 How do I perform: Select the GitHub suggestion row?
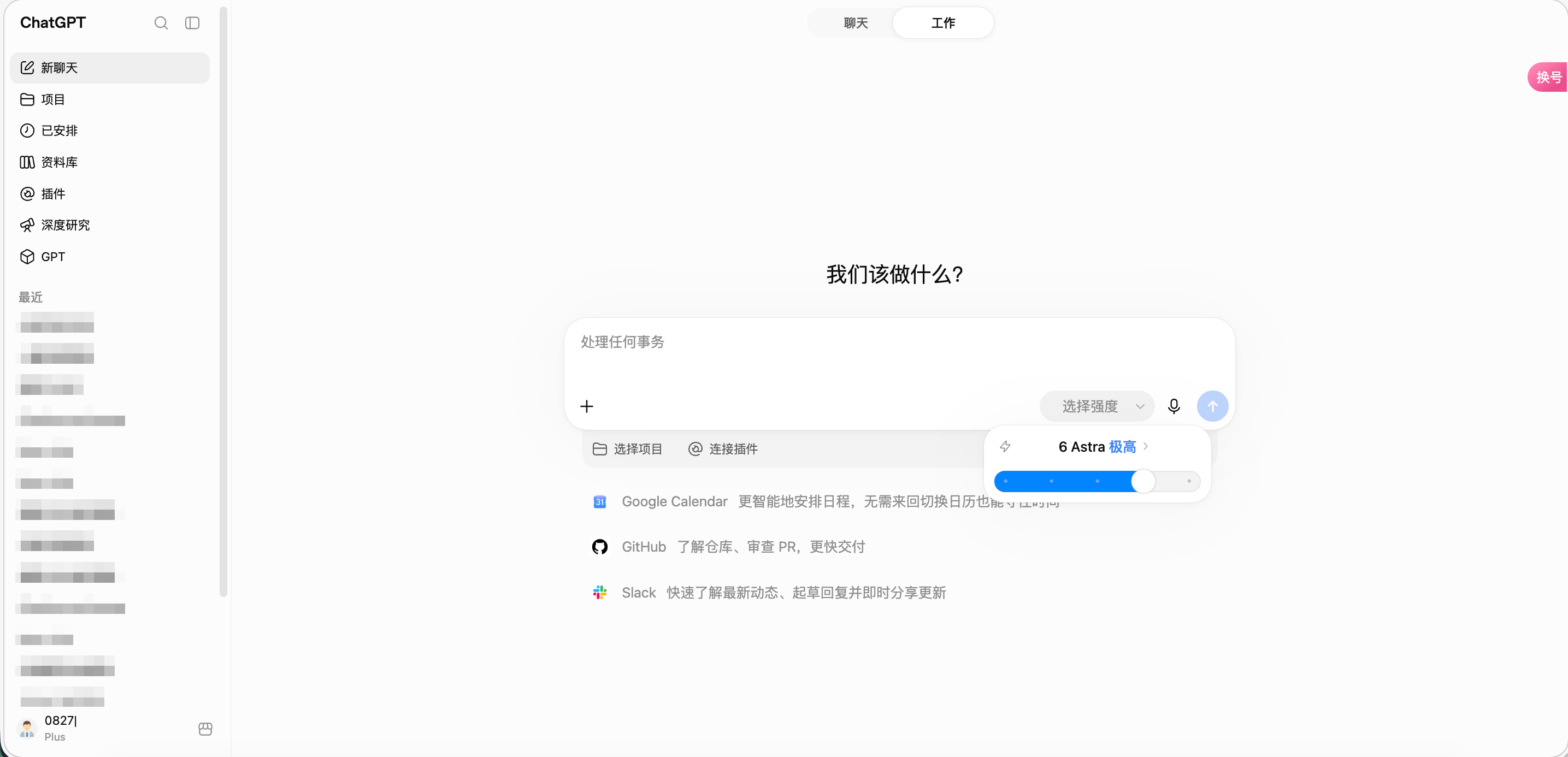click(728, 547)
